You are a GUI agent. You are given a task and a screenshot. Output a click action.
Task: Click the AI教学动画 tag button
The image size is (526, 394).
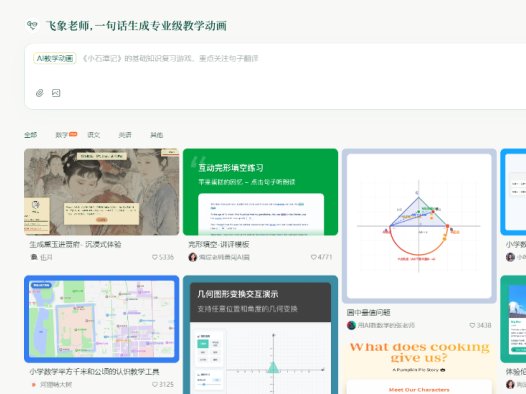pos(54,58)
